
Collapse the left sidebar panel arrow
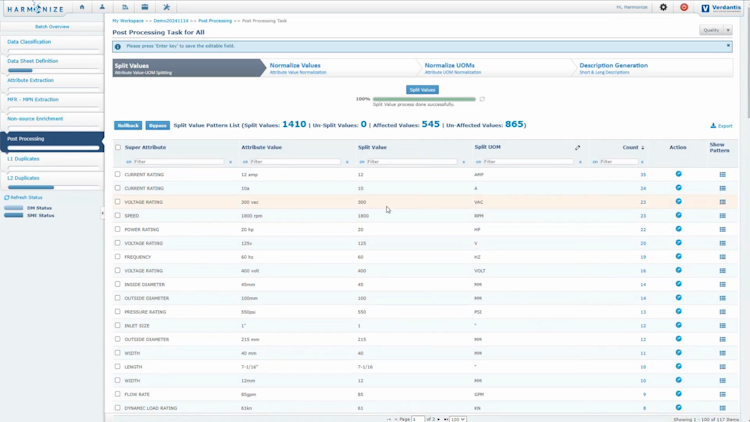[x=102, y=213]
